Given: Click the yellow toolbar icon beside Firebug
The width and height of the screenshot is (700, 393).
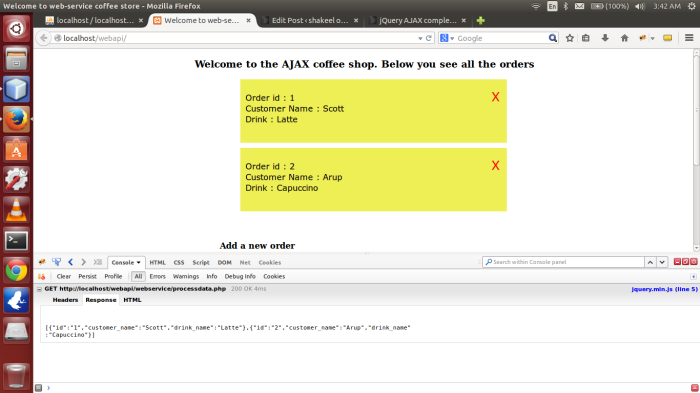Looking at the screenshot, I should pyautogui.click(x=667, y=38).
